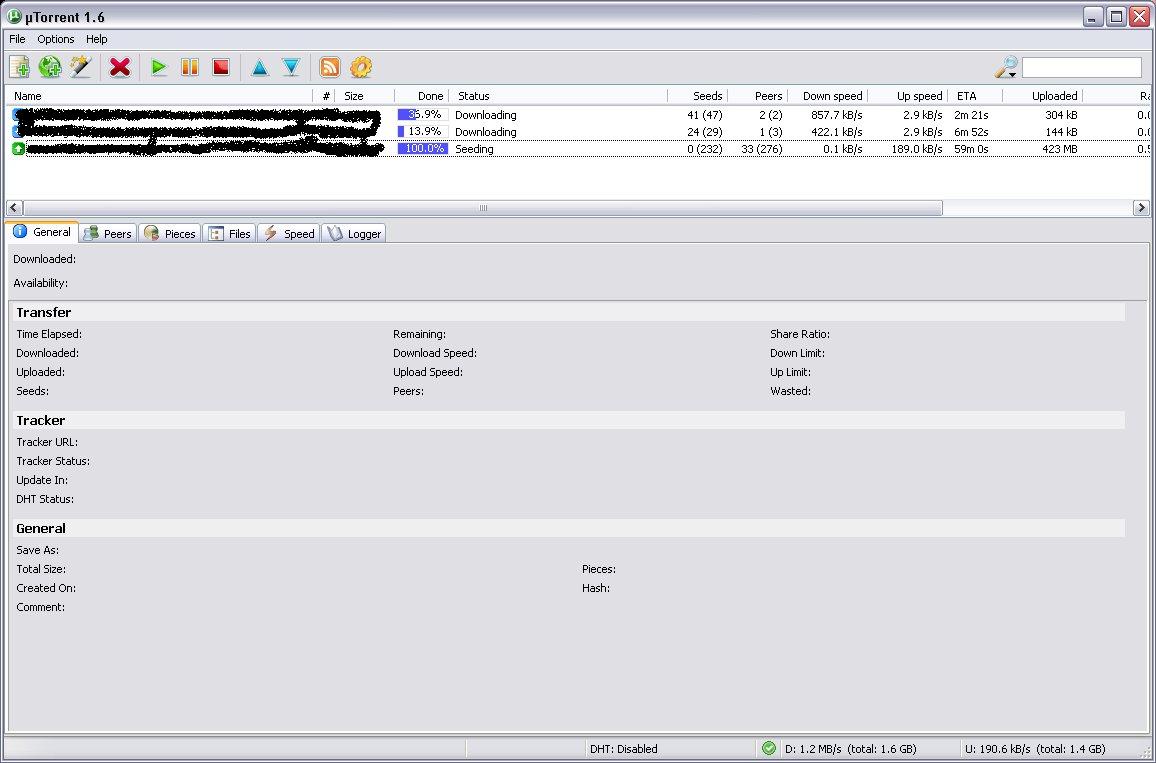Switch to the General tab
Viewport: 1156px width, 763px height.
coord(42,232)
